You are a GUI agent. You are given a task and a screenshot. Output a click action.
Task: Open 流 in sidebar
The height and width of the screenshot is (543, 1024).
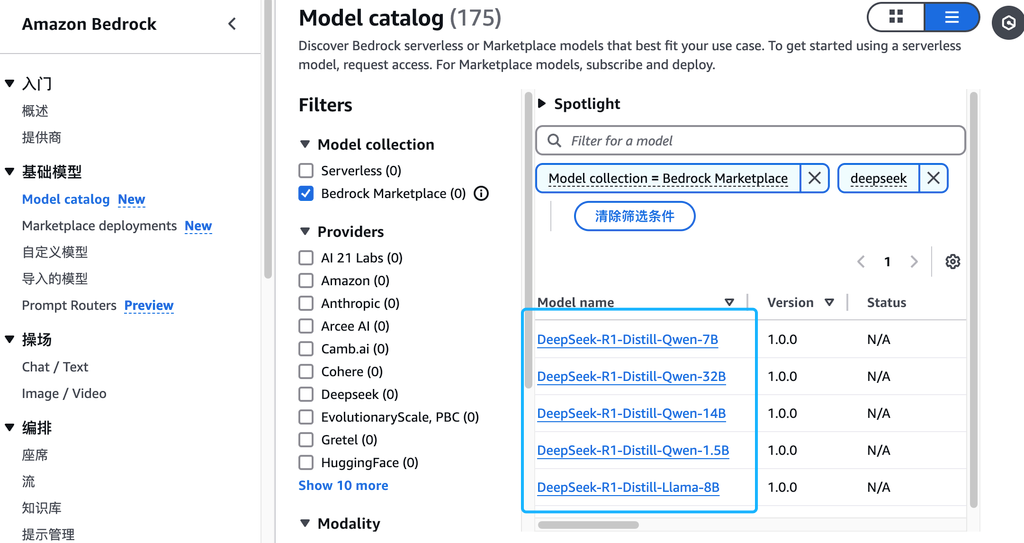click(x=29, y=482)
